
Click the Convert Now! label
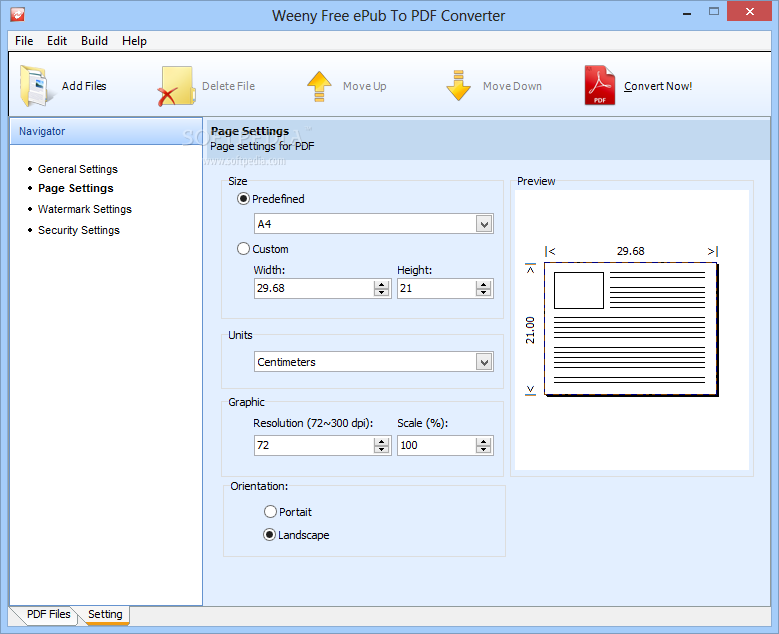(x=658, y=86)
